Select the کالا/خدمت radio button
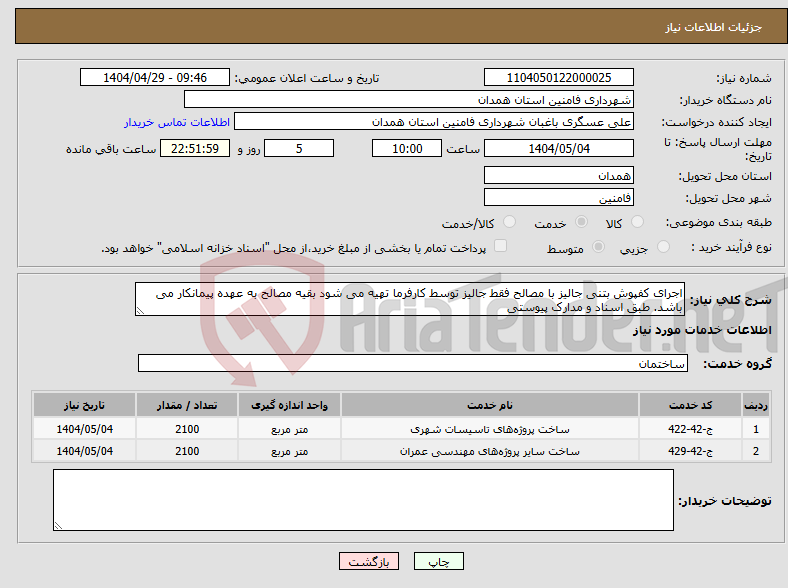This screenshot has width=788, height=588. (509, 222)
